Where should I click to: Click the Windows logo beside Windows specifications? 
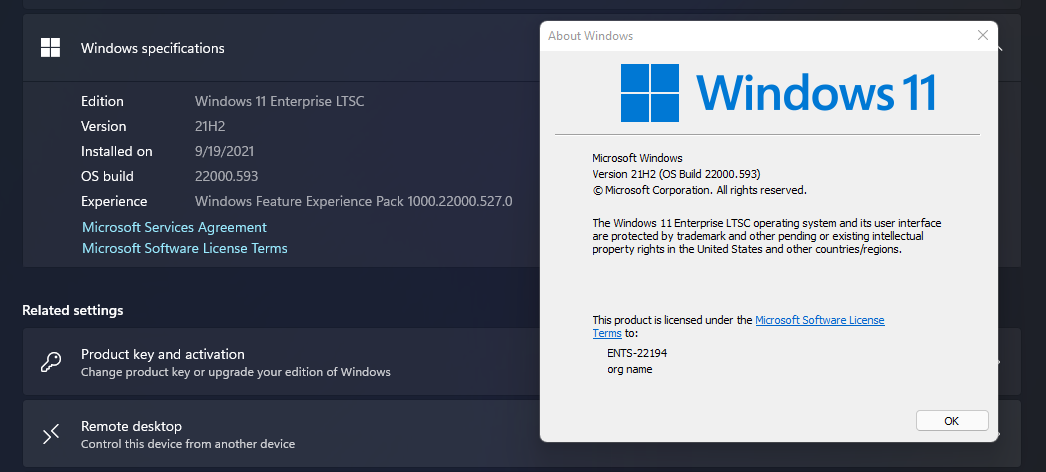[51, 47]
